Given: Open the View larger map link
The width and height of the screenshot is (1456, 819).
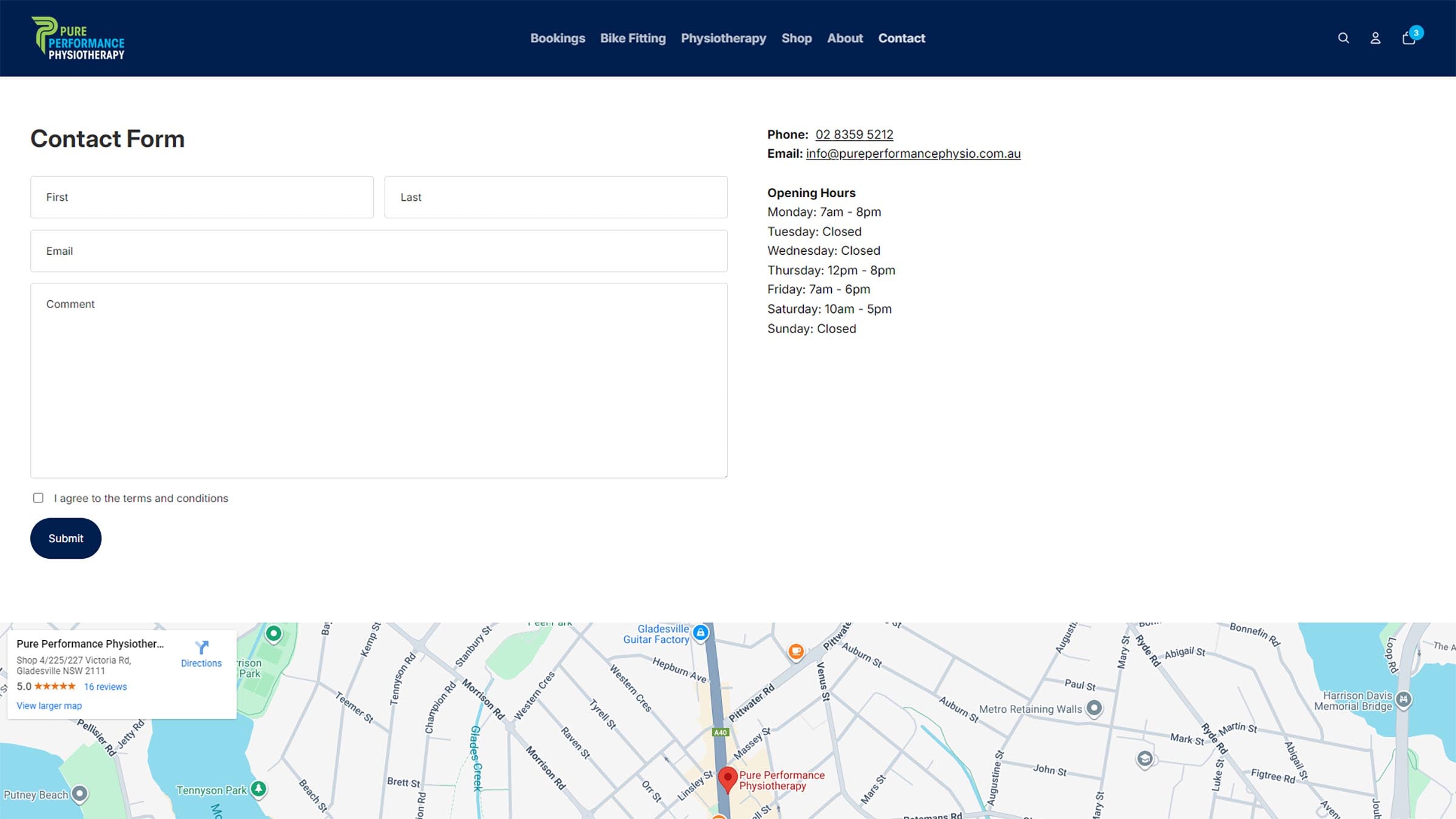Looking at the screenshot, I should (x=49, y=706).
